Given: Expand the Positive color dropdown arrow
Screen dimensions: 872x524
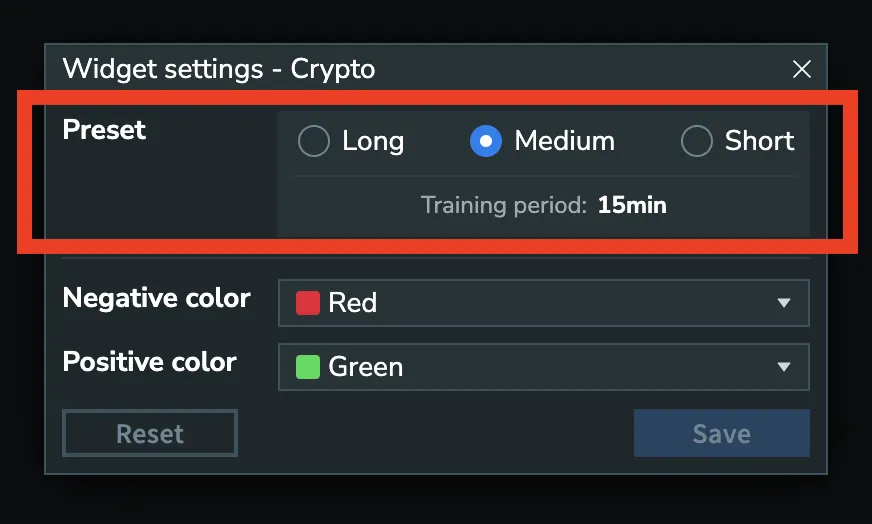Looking at the screenshot, I should [x=784, y=367].
